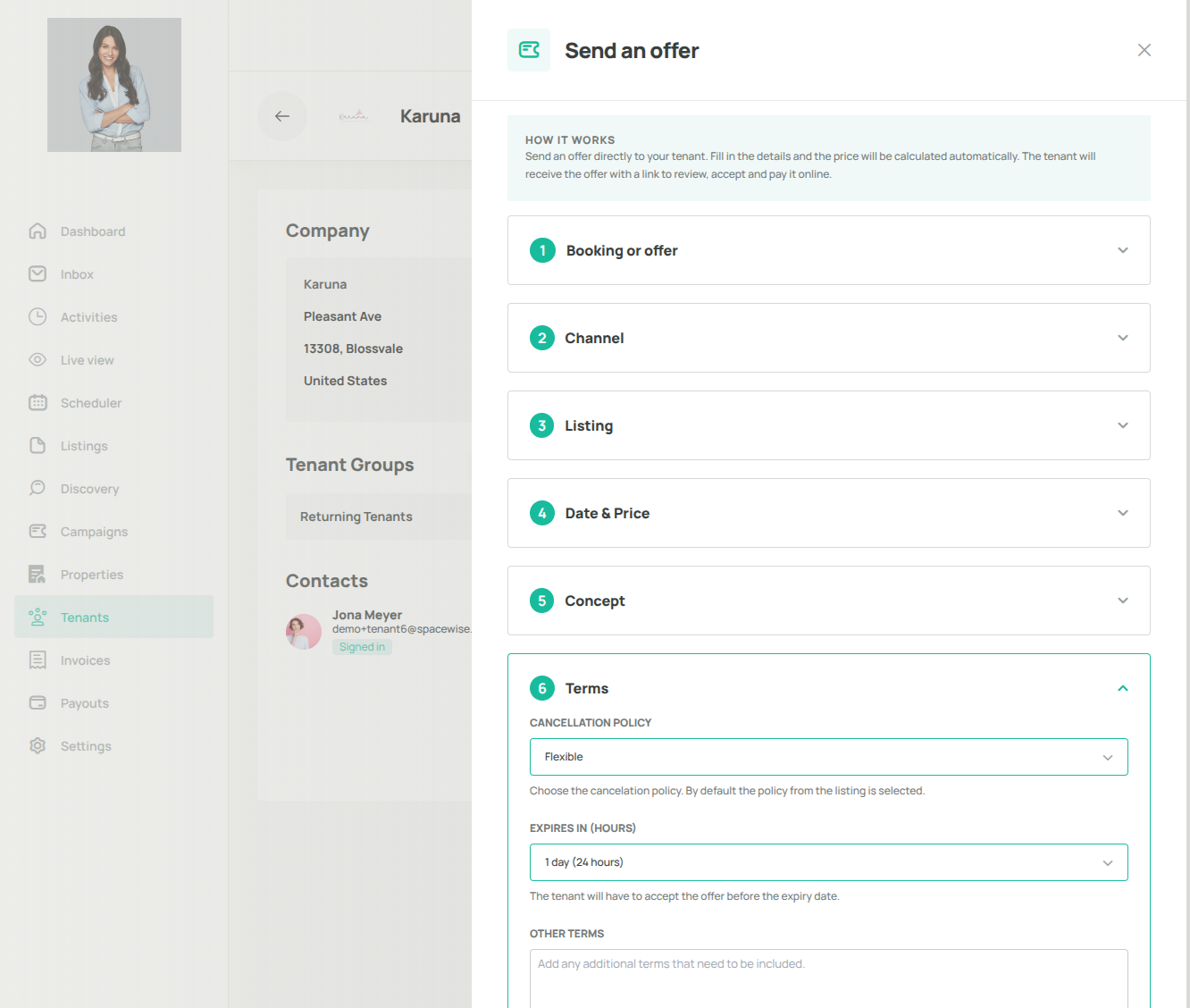Expand the Booking or offer section

828,250
